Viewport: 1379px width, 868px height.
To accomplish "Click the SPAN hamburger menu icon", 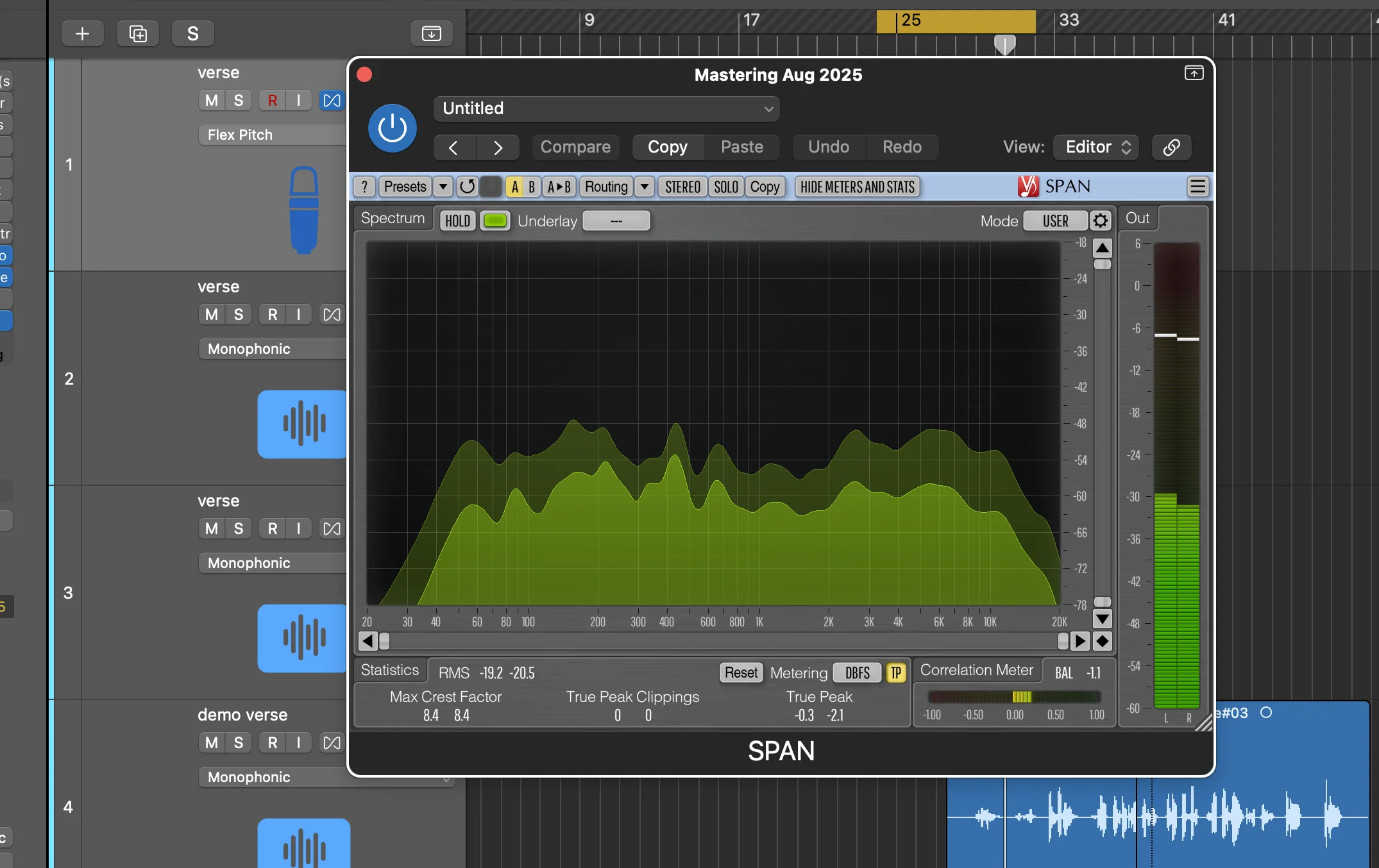I will pos(1197,187).
